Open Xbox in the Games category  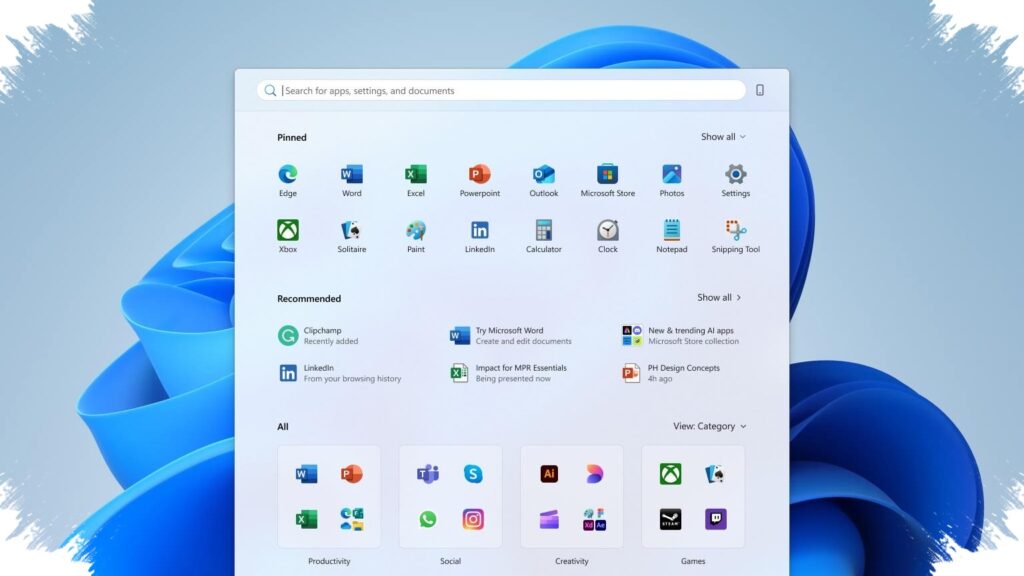point(671,473)
